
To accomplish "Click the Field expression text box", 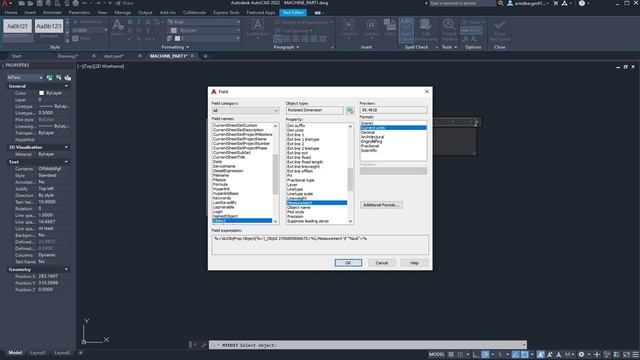I will (x=320, y=244).
